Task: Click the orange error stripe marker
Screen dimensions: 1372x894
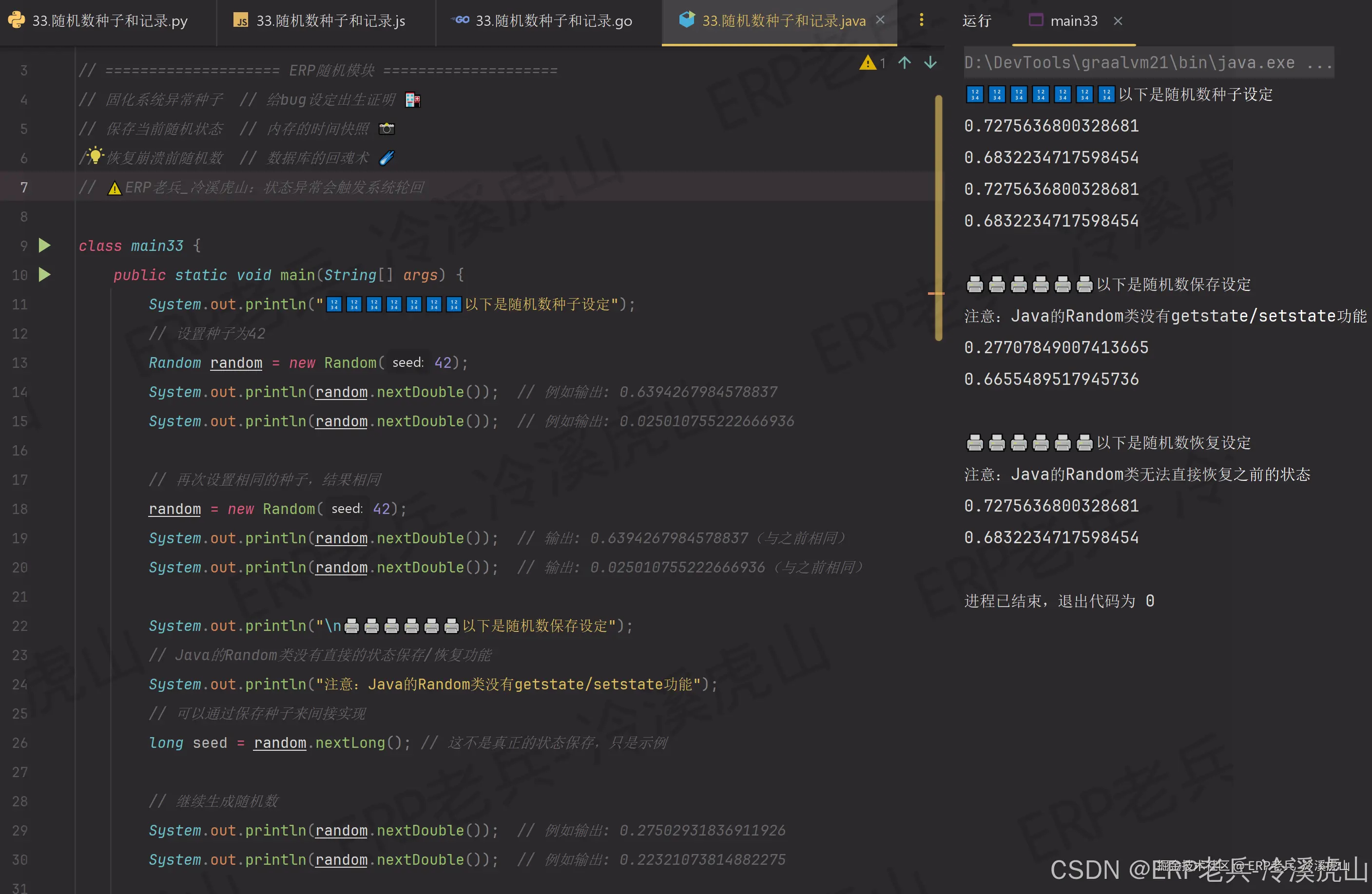Action: 936,293
